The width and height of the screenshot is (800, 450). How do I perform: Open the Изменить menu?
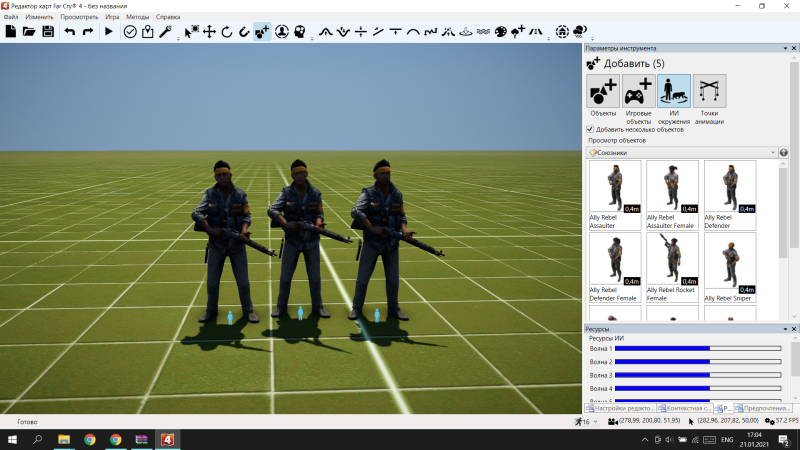click(39, 17)
